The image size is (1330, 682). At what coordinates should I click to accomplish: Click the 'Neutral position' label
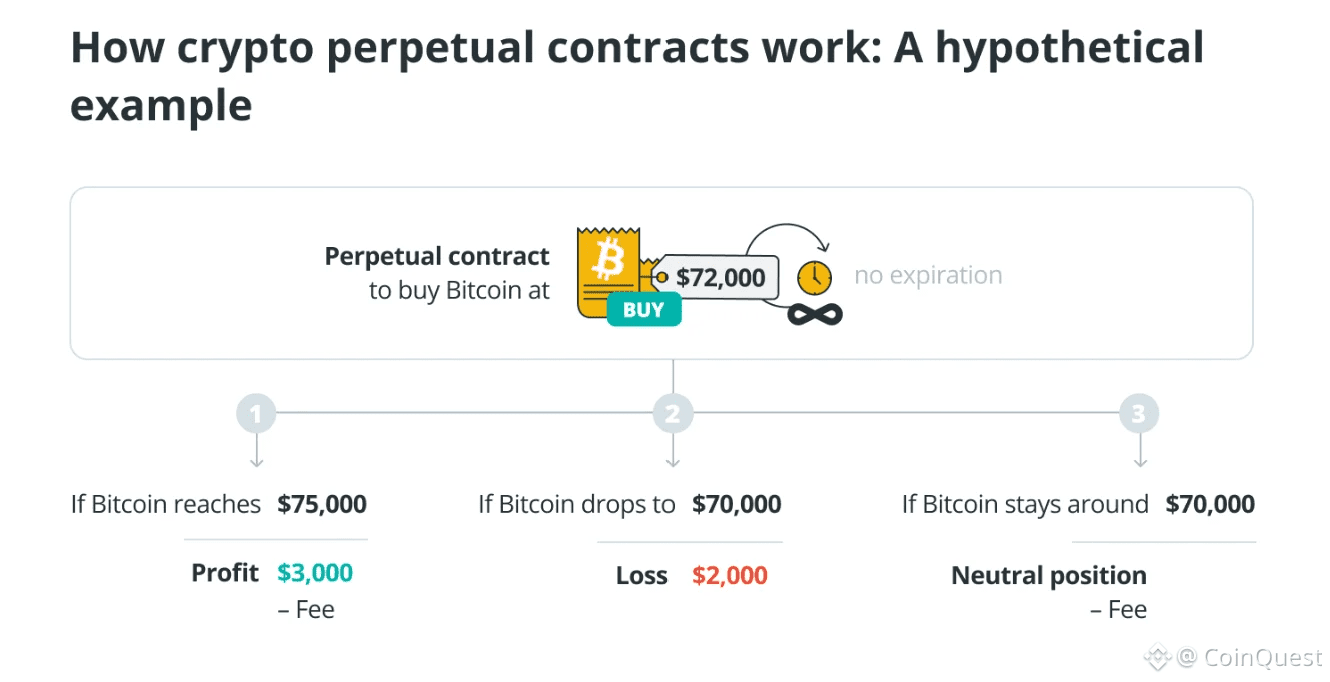pos(1048,576)
